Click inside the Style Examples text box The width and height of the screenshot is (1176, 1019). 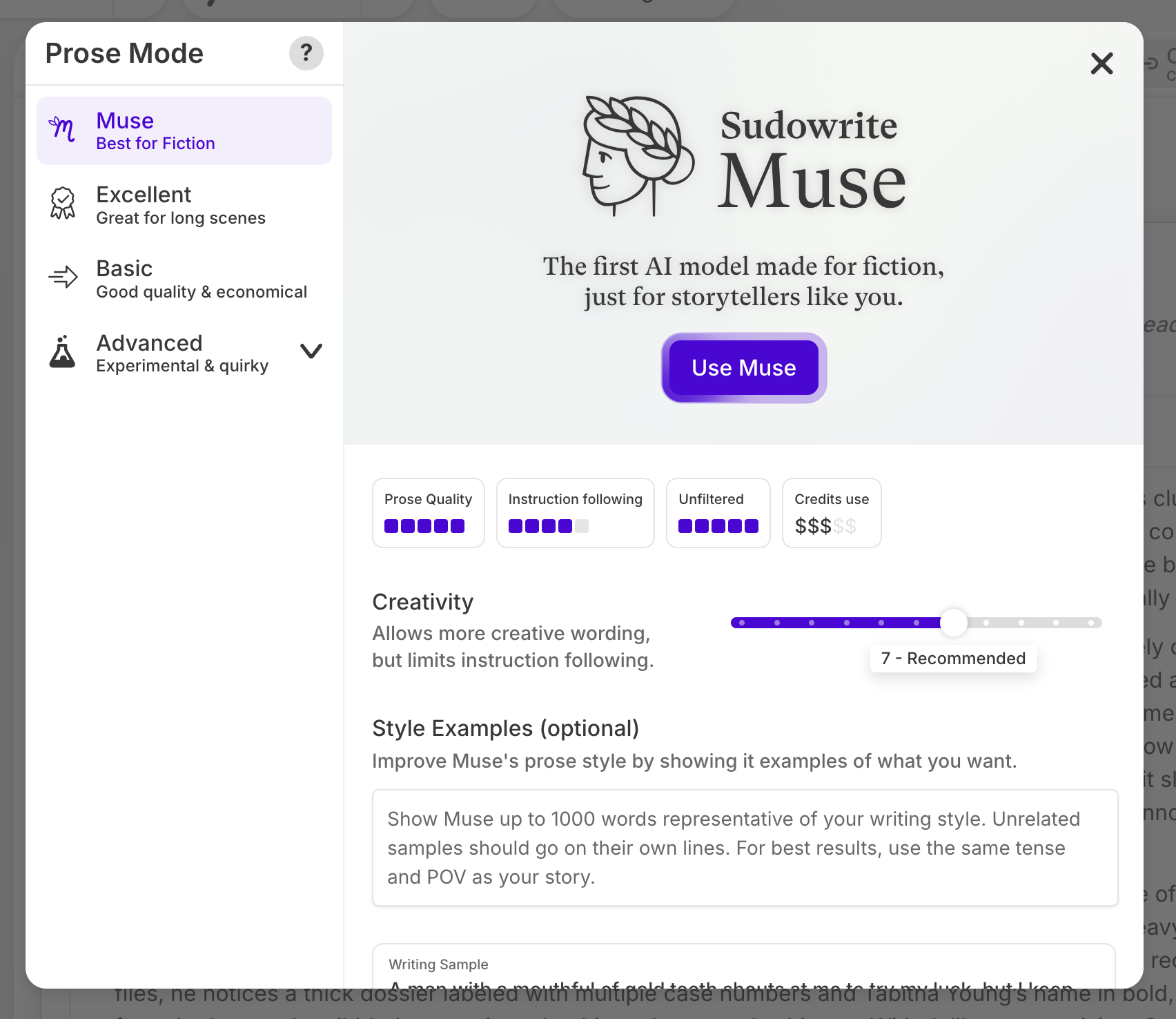(744, 848)
